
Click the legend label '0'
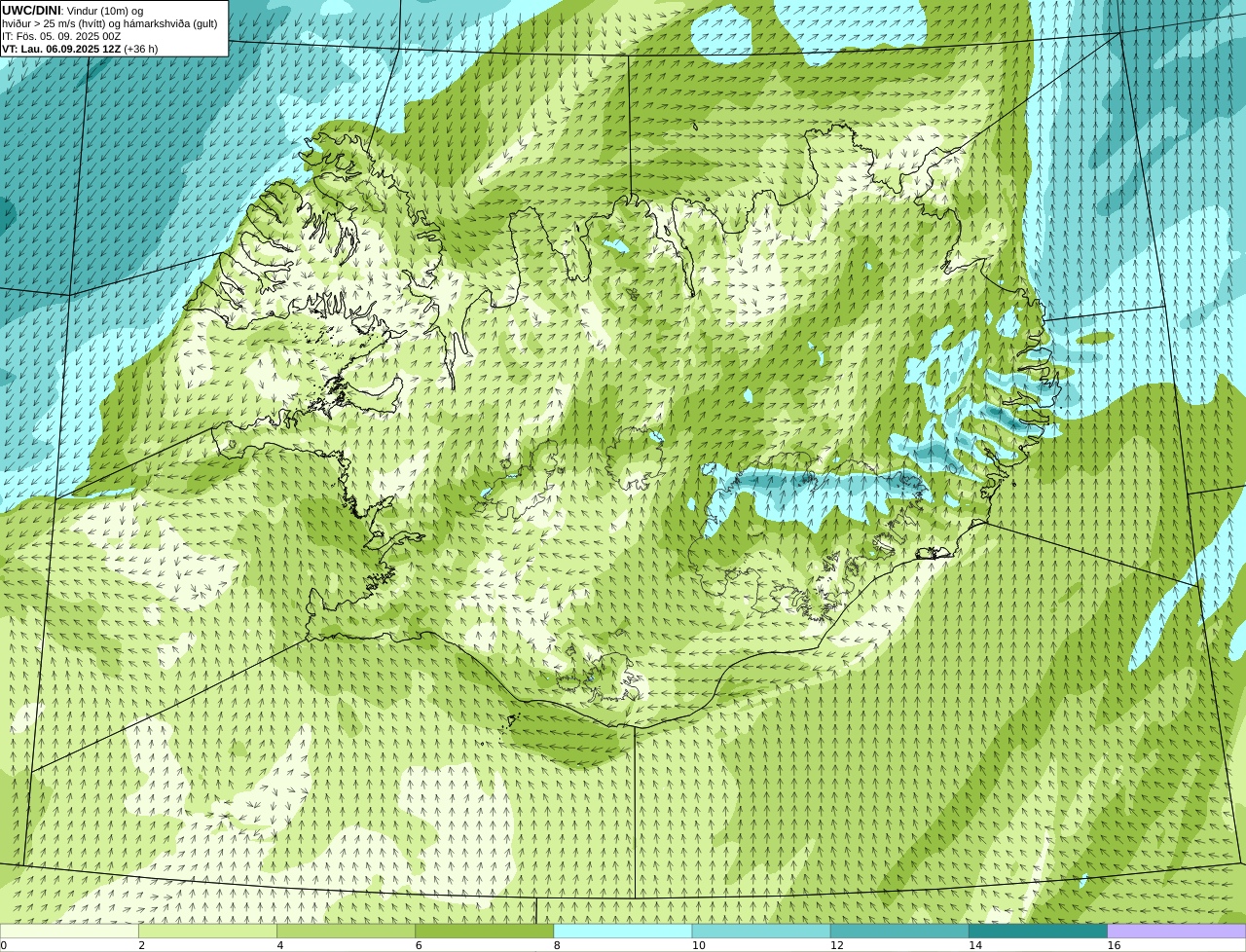[x=3, y=945]
